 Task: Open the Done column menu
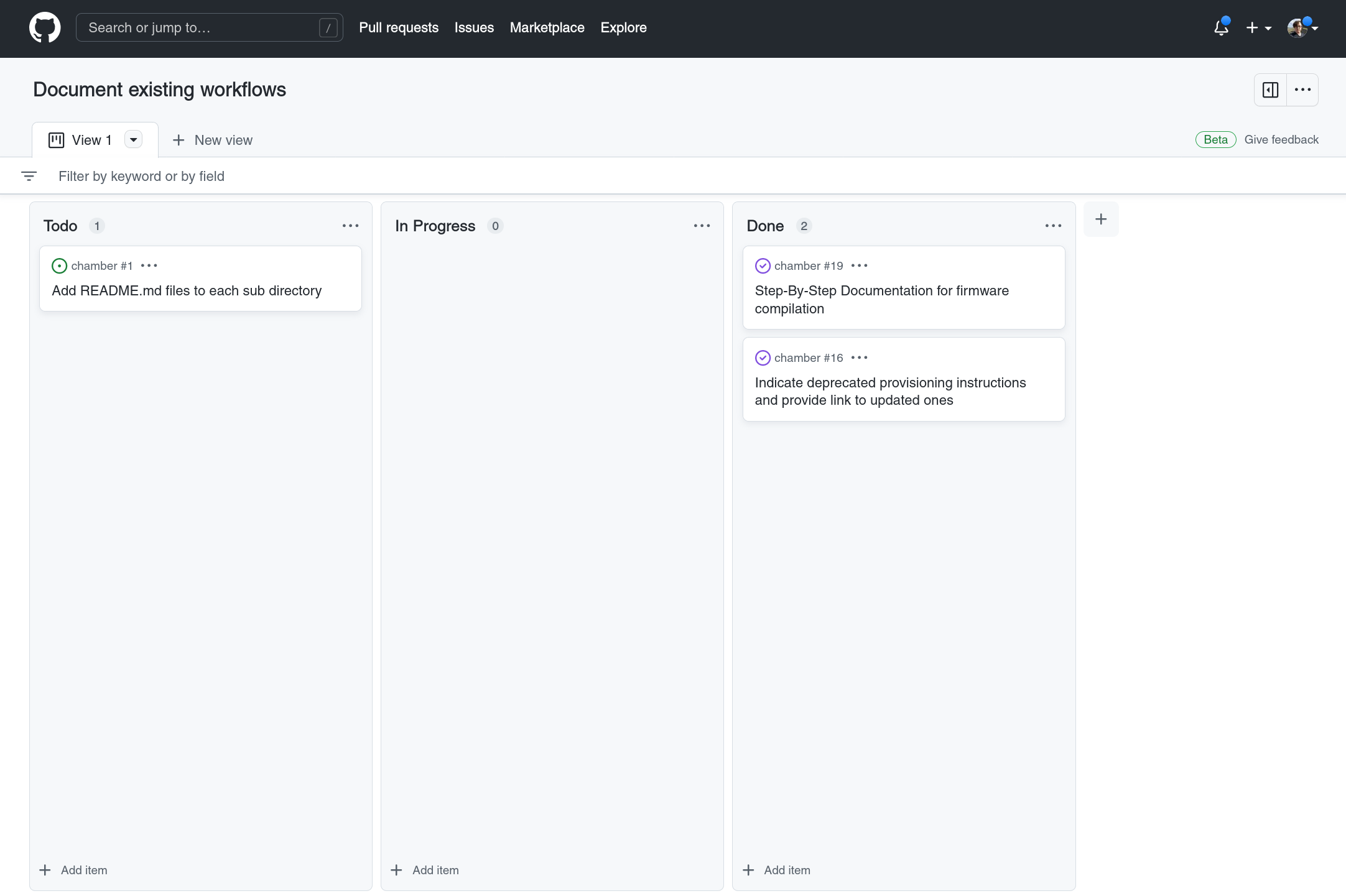click(x=1053, y=226)
